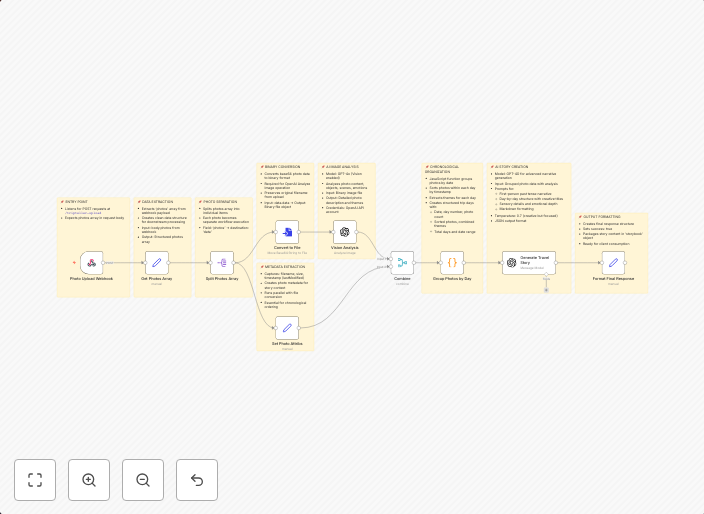Zoom out of the workflow canvas
This screenshot has height=514, width=704.
pos(143,480)
